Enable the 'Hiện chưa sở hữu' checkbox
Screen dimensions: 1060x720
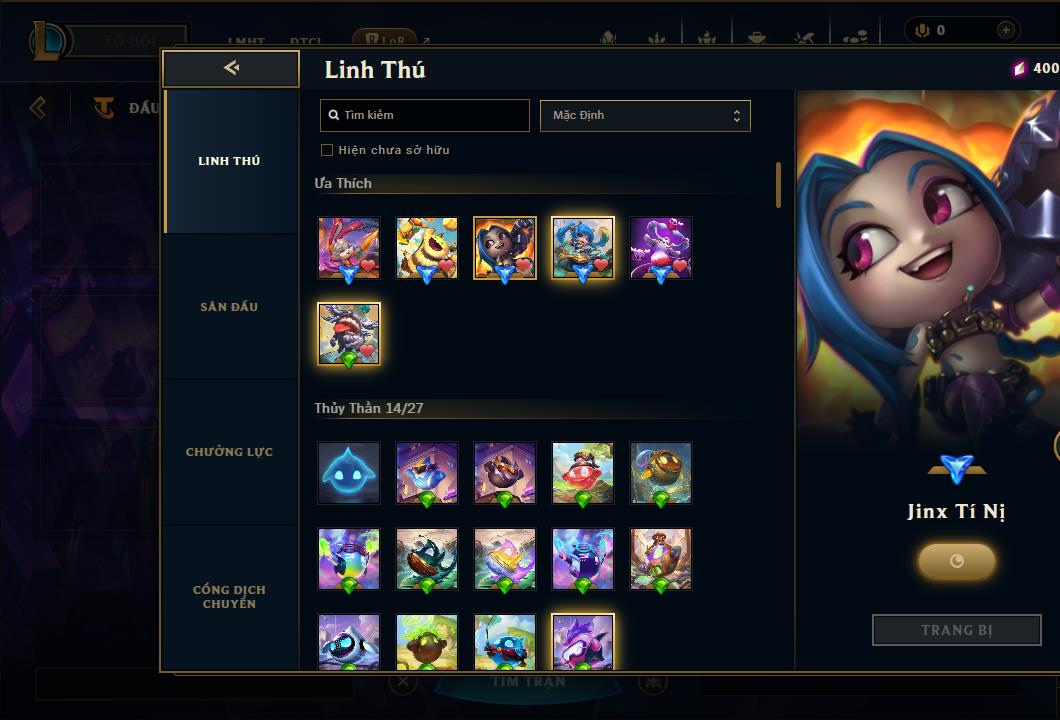[x=327, y=150]
